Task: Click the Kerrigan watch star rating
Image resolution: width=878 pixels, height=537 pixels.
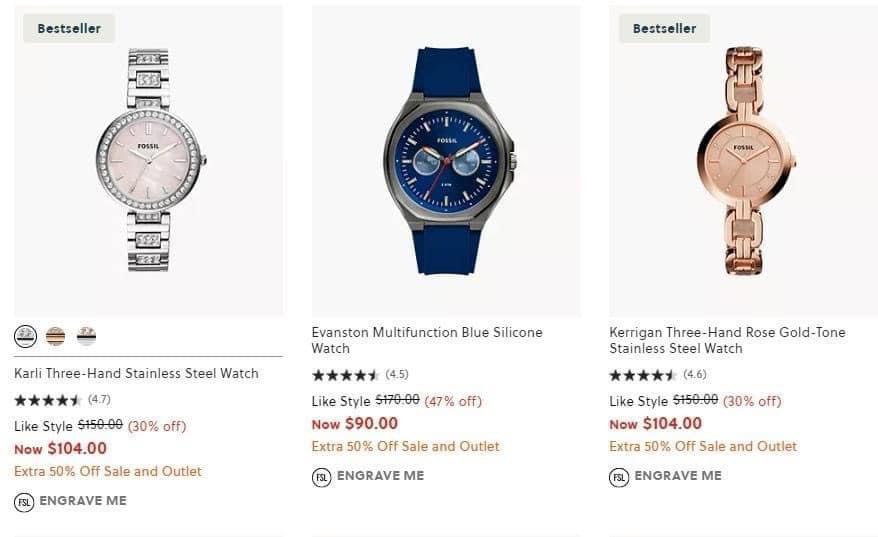Action: (x=643, y=375)
